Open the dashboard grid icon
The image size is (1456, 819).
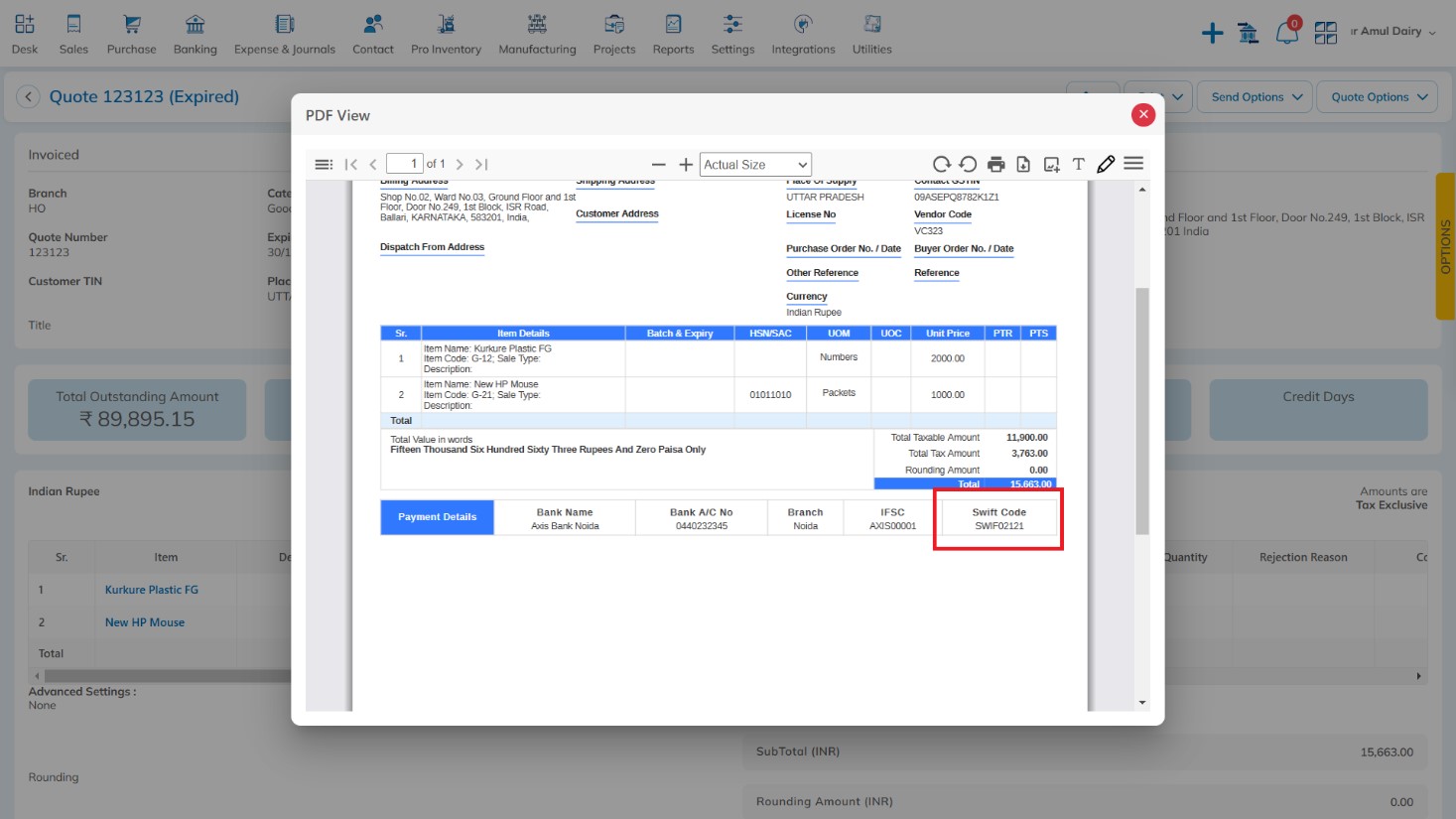(1326, 33)
